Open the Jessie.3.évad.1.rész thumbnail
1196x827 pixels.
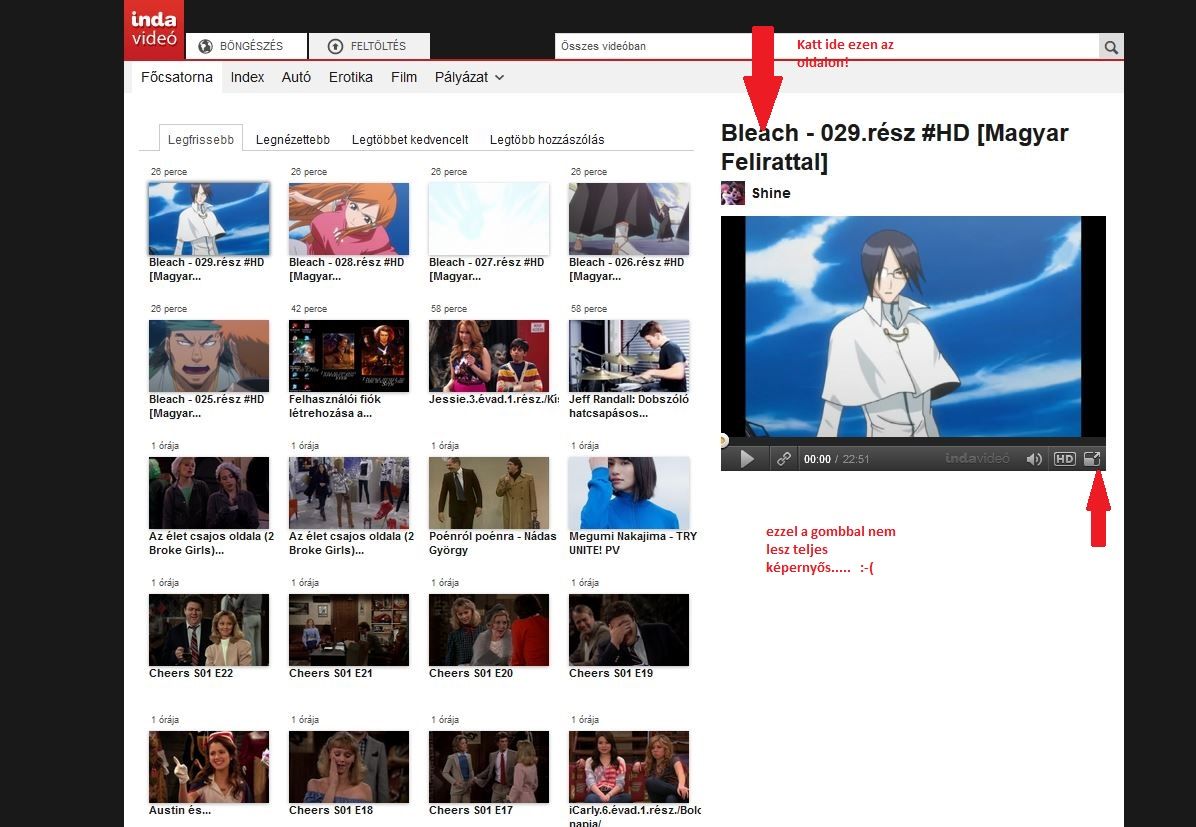[x=489, y=356]
